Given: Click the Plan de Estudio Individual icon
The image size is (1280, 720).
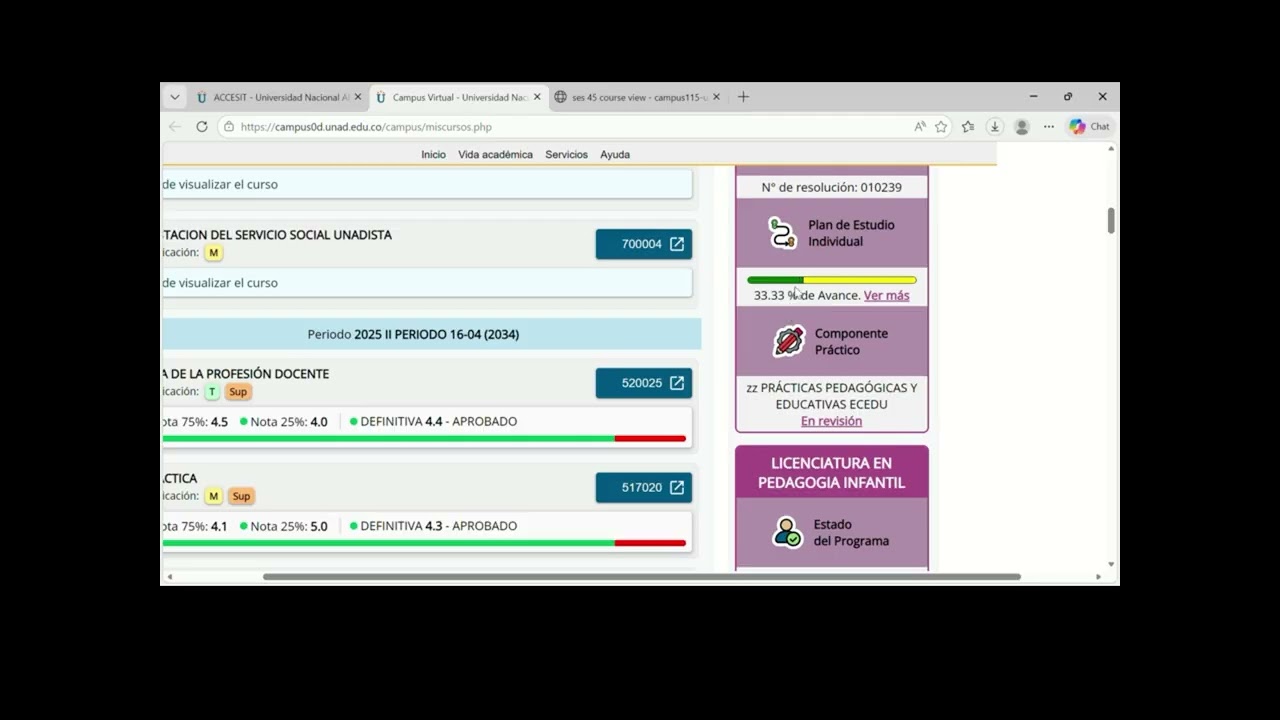Looking at the screenshot, I should pyautogui.click(x=782, y=232).
